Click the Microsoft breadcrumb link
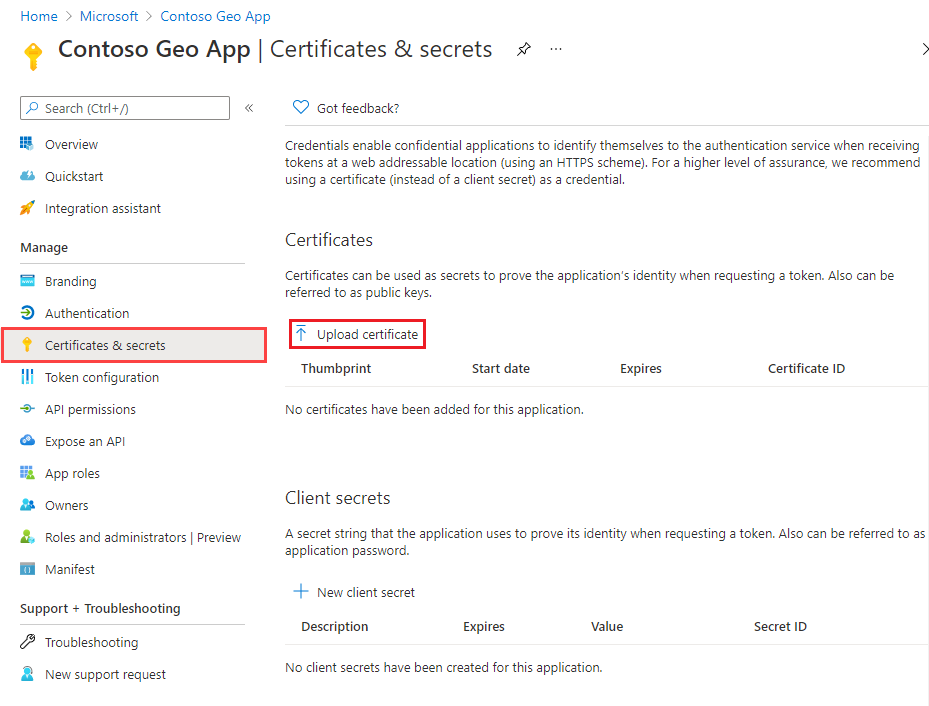 110,16
